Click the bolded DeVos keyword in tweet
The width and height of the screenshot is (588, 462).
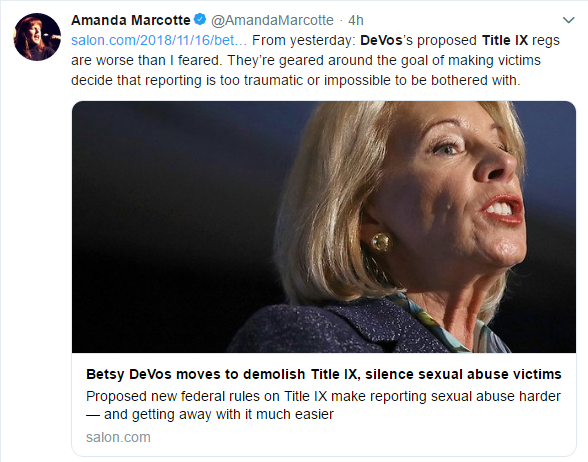pos(381,40)
